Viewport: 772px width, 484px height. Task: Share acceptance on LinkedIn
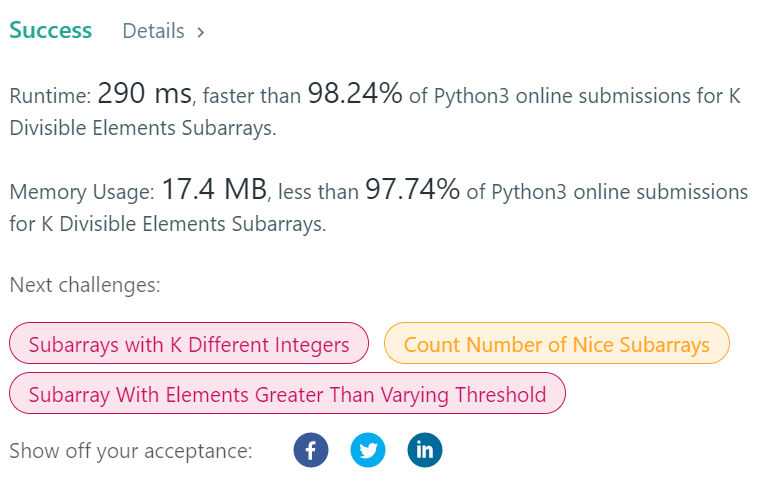[425, 450]
